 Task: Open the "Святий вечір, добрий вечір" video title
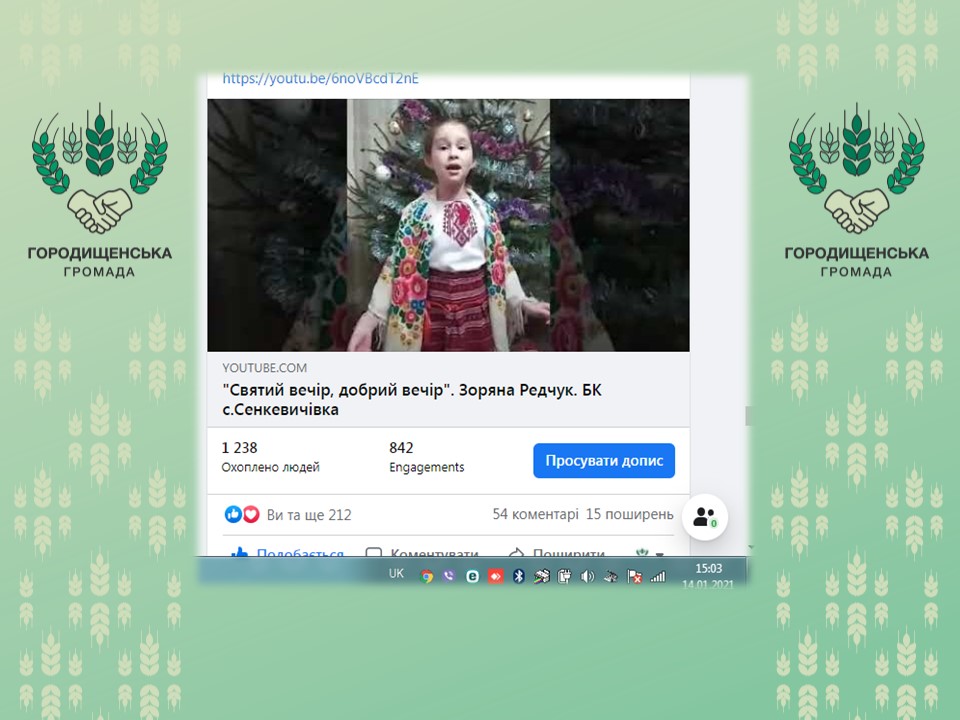411,400
